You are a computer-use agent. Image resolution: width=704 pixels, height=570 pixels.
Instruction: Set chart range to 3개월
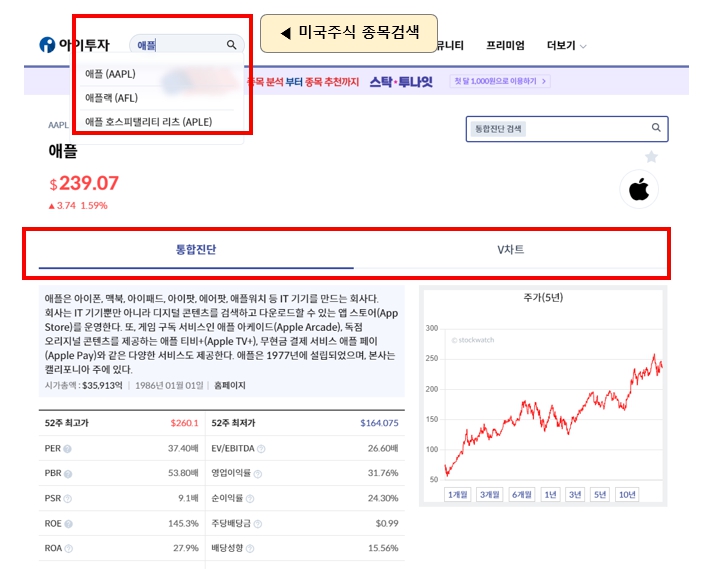(489, 495)
